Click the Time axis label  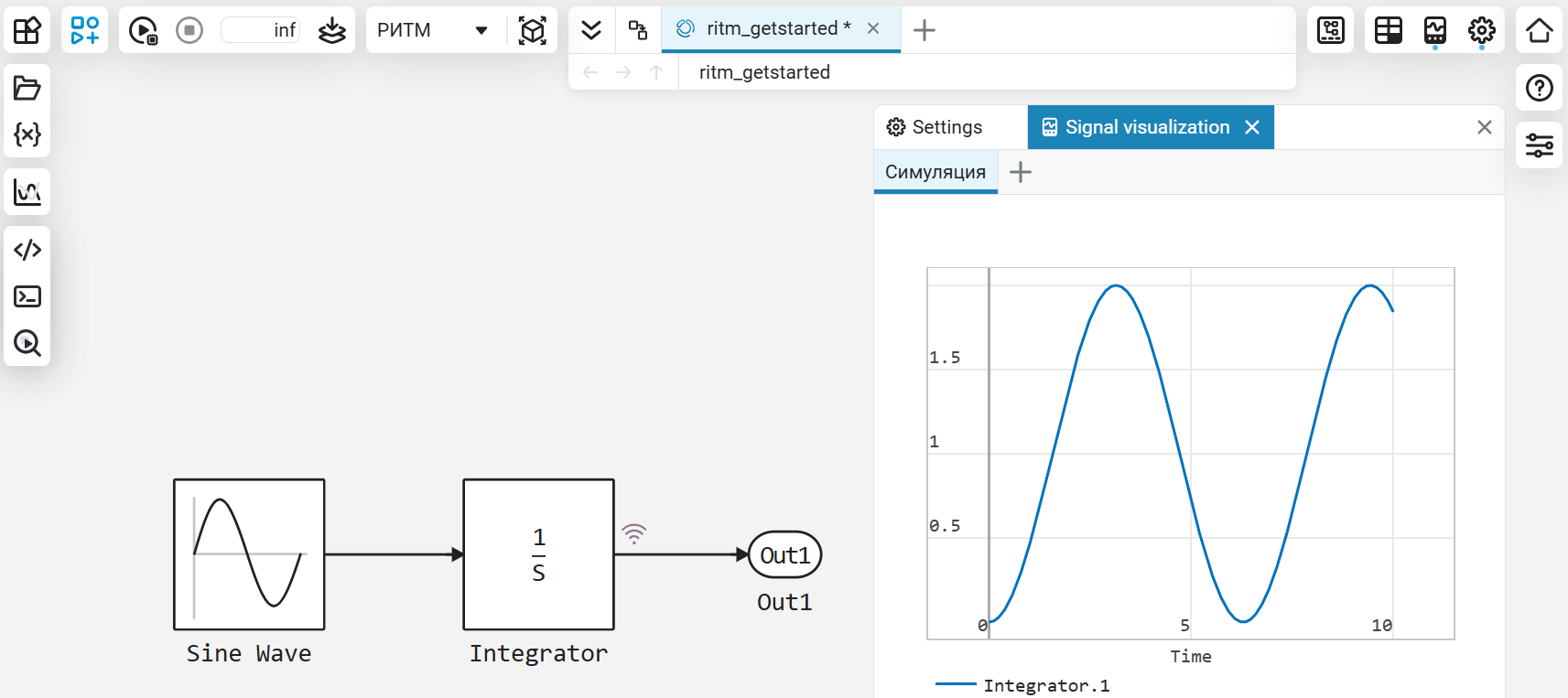pyautogui.click(x=1191, y=656)
